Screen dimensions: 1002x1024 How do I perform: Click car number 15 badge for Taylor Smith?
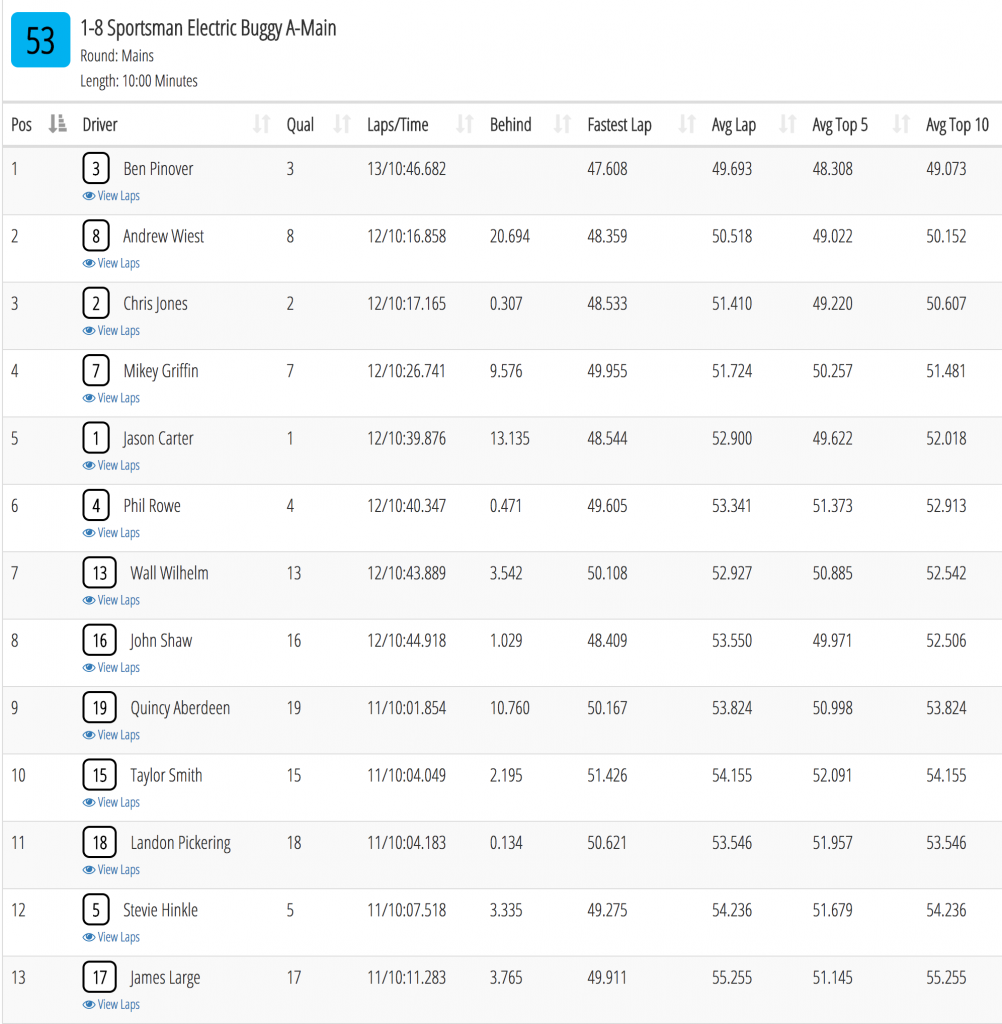tap(99, 775)
